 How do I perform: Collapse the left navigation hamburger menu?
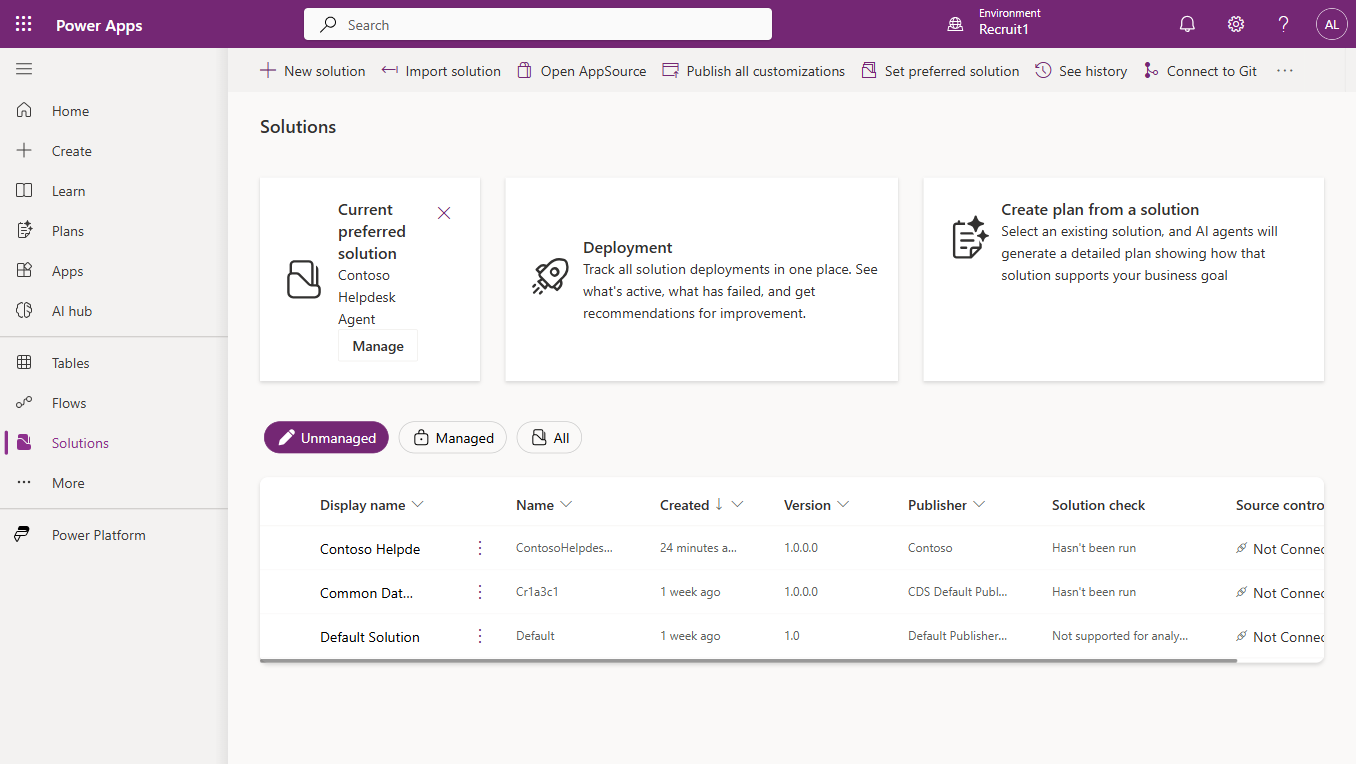click(x=24, y=69)
